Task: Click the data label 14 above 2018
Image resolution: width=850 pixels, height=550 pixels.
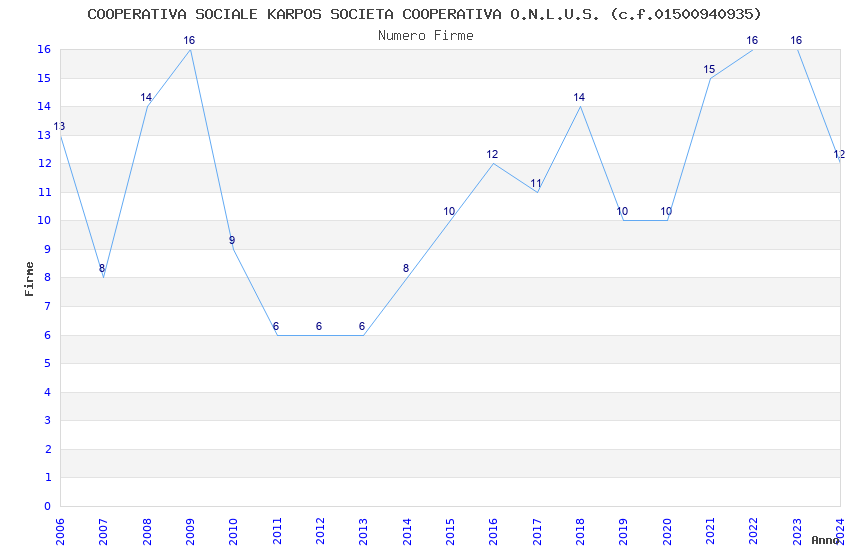Action: (x=579, y=98)
